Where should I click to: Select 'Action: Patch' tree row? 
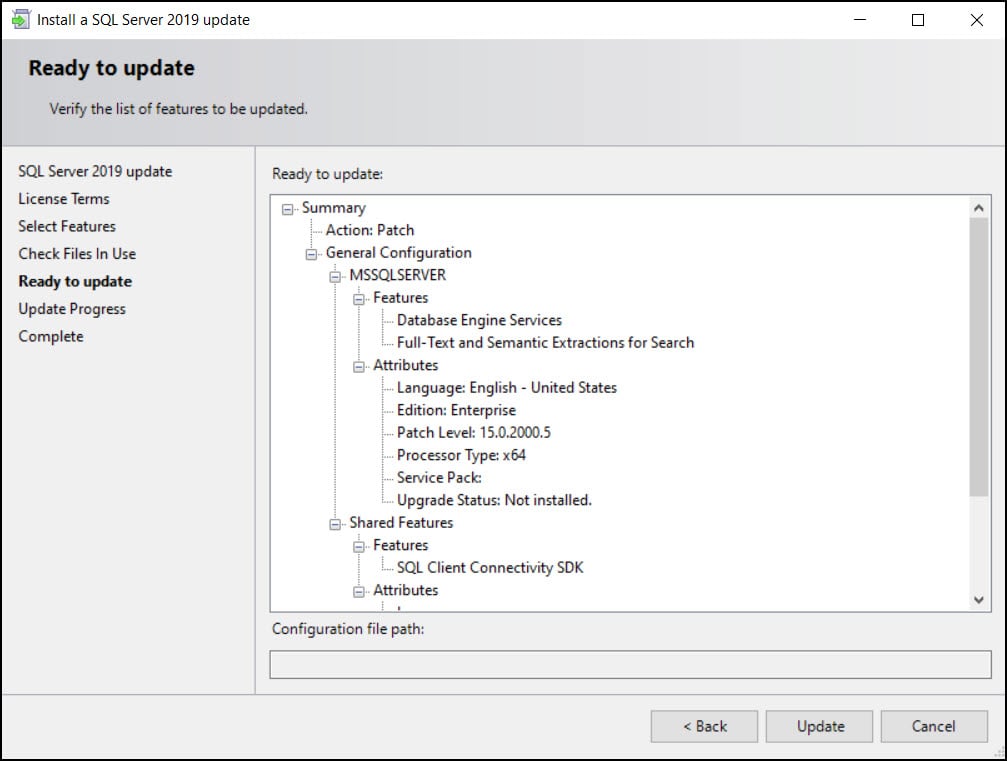[369, 230]
